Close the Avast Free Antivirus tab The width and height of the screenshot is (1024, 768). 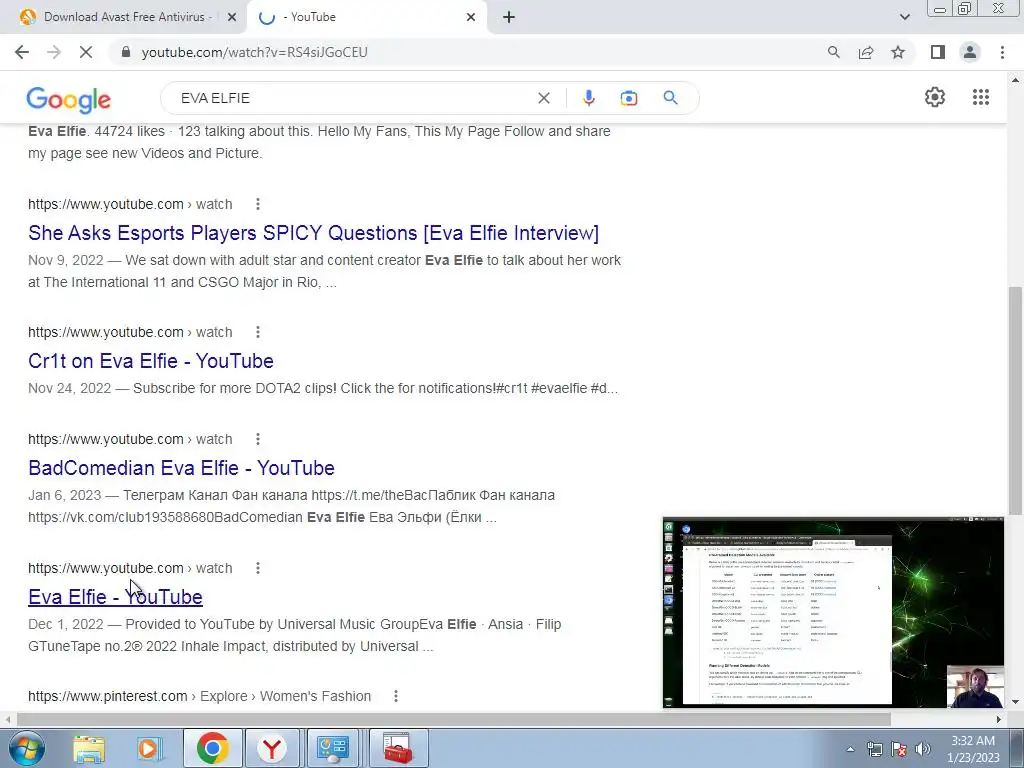pos(231,18)
